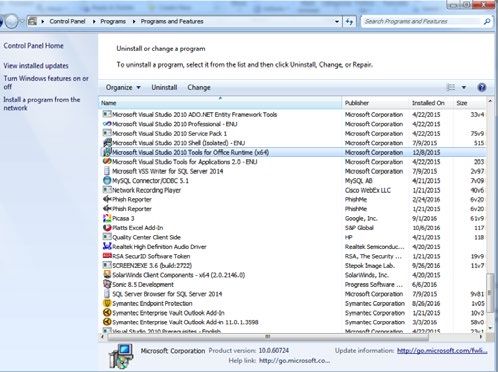Click the Network Recording Player icon
This screenshot has height=372, width=498.
[107, 190]
